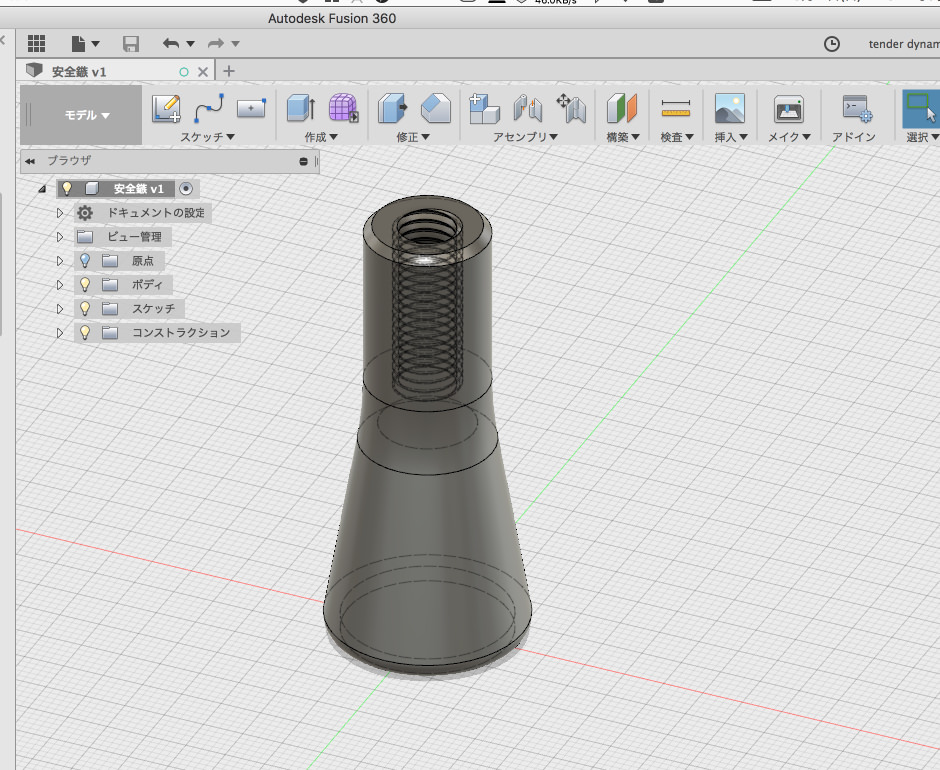Open tender dynam user account menu
Viewport: 940px width, 770px height.
pos(903,44)
